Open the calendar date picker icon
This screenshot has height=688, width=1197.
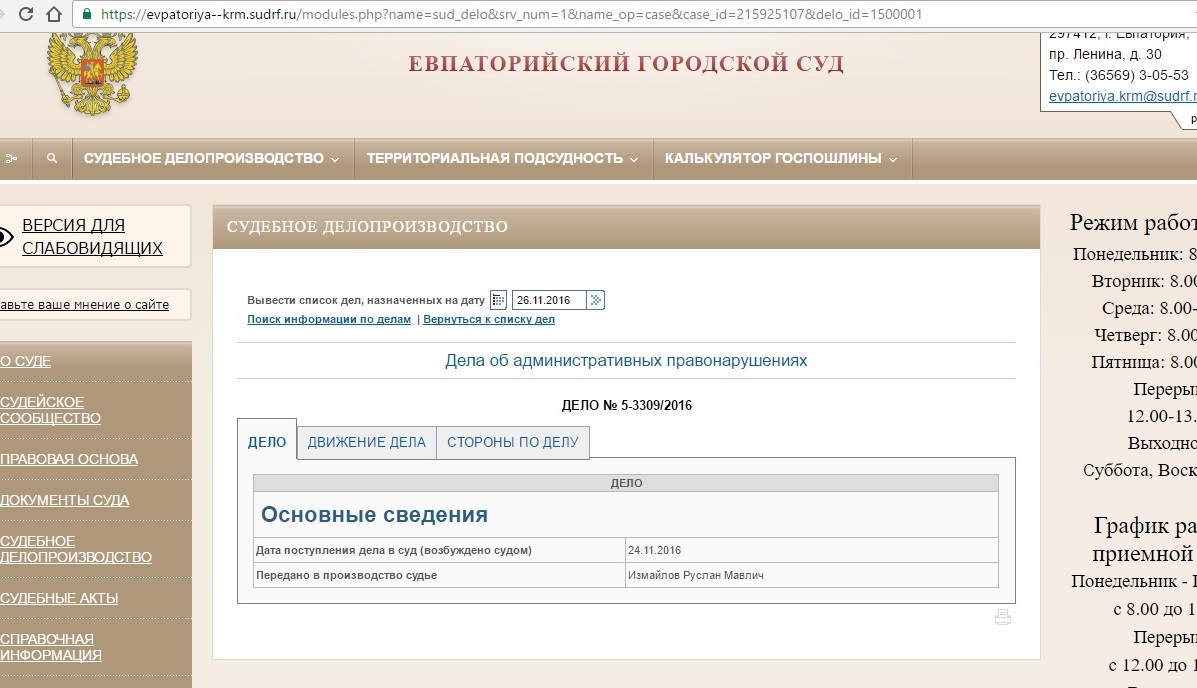click(498, 300)
